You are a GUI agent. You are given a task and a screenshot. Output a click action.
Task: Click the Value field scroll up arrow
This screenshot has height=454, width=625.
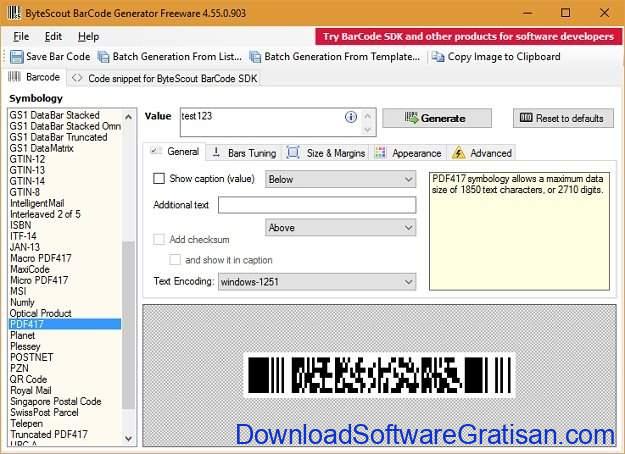point(368,116)
